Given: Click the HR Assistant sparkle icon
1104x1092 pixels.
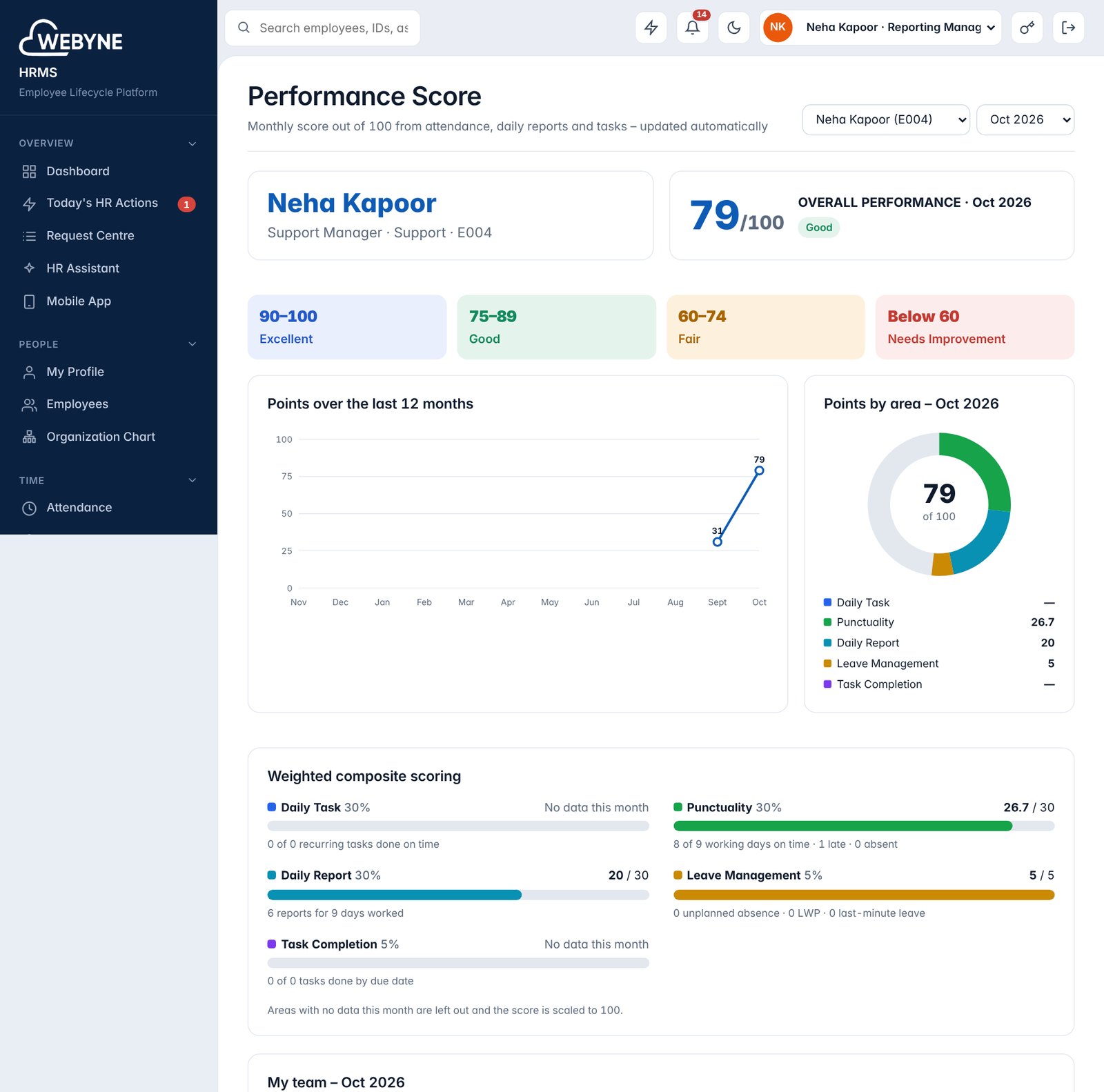Looking at the screenshot, I should click(x=29, y=268).
